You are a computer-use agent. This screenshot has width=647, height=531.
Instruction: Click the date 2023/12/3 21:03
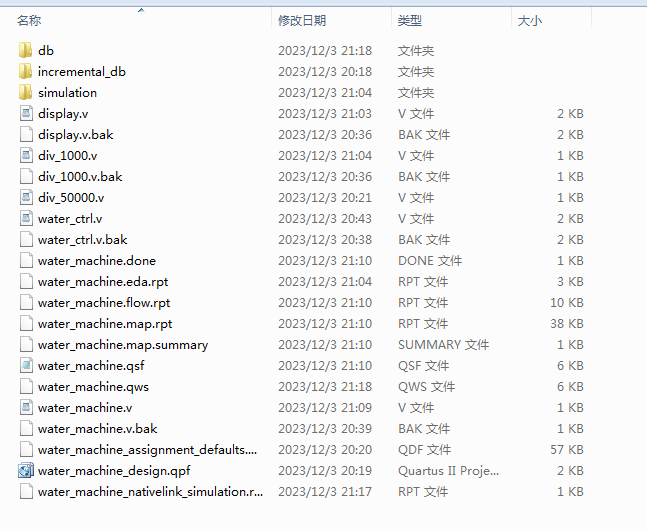point(325,113)
